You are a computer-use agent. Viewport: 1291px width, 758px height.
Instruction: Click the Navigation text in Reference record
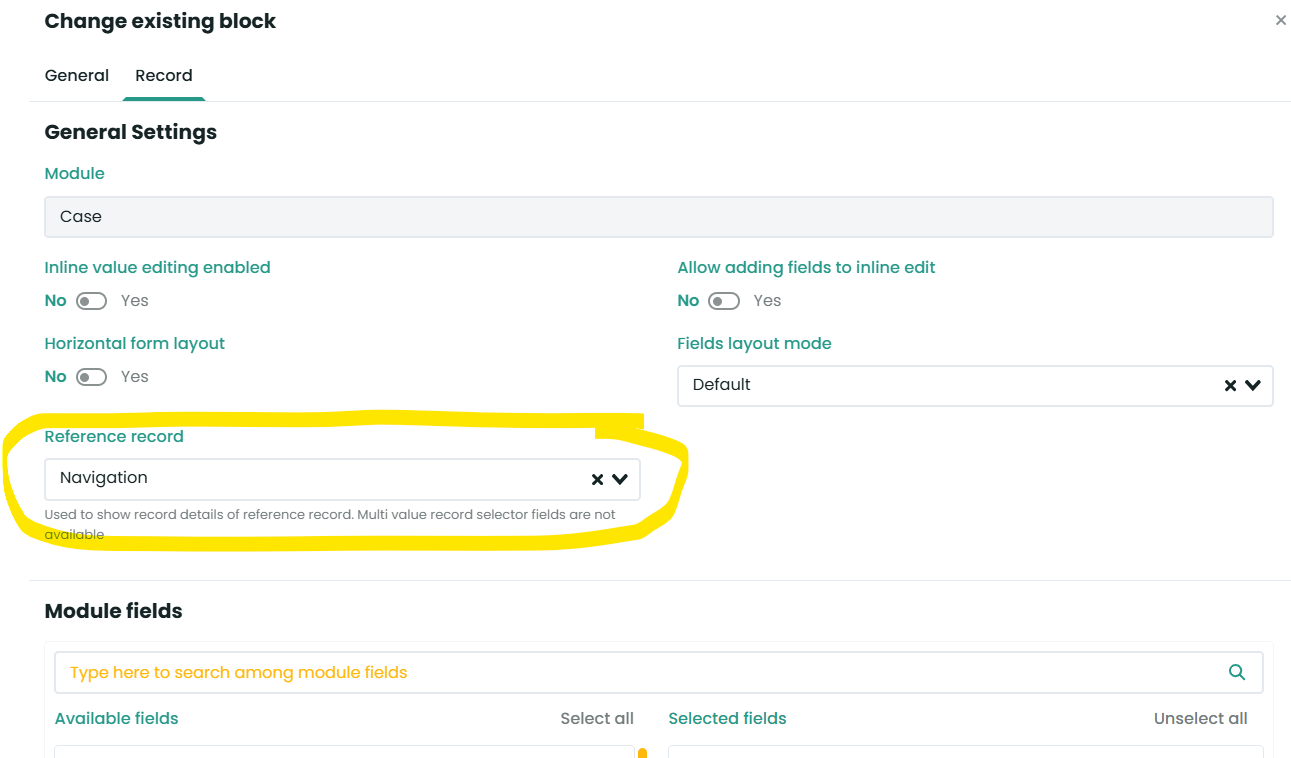pos(104,478)
